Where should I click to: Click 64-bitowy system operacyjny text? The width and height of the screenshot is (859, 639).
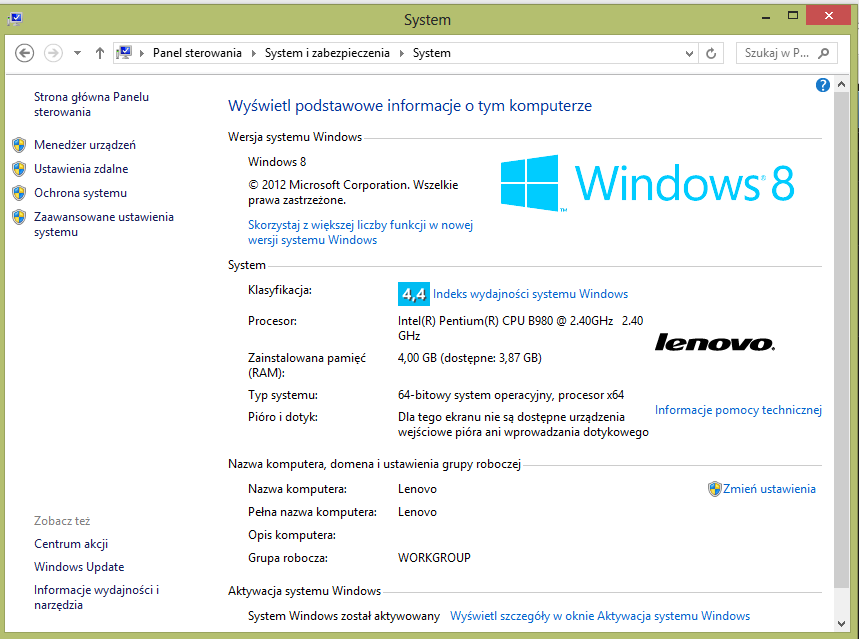(x=511, y=395)
